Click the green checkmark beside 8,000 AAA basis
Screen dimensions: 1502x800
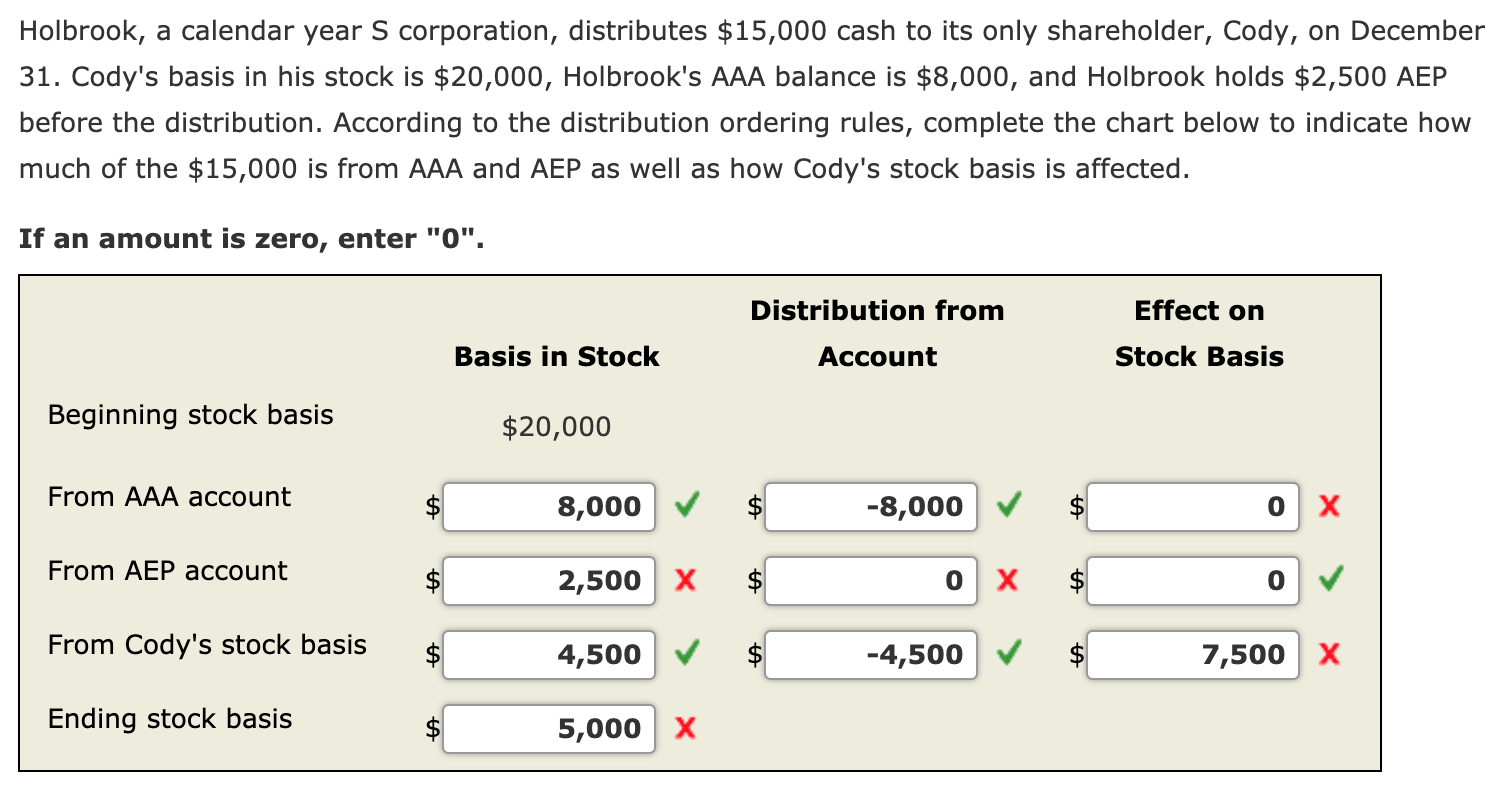coord(686,505)
